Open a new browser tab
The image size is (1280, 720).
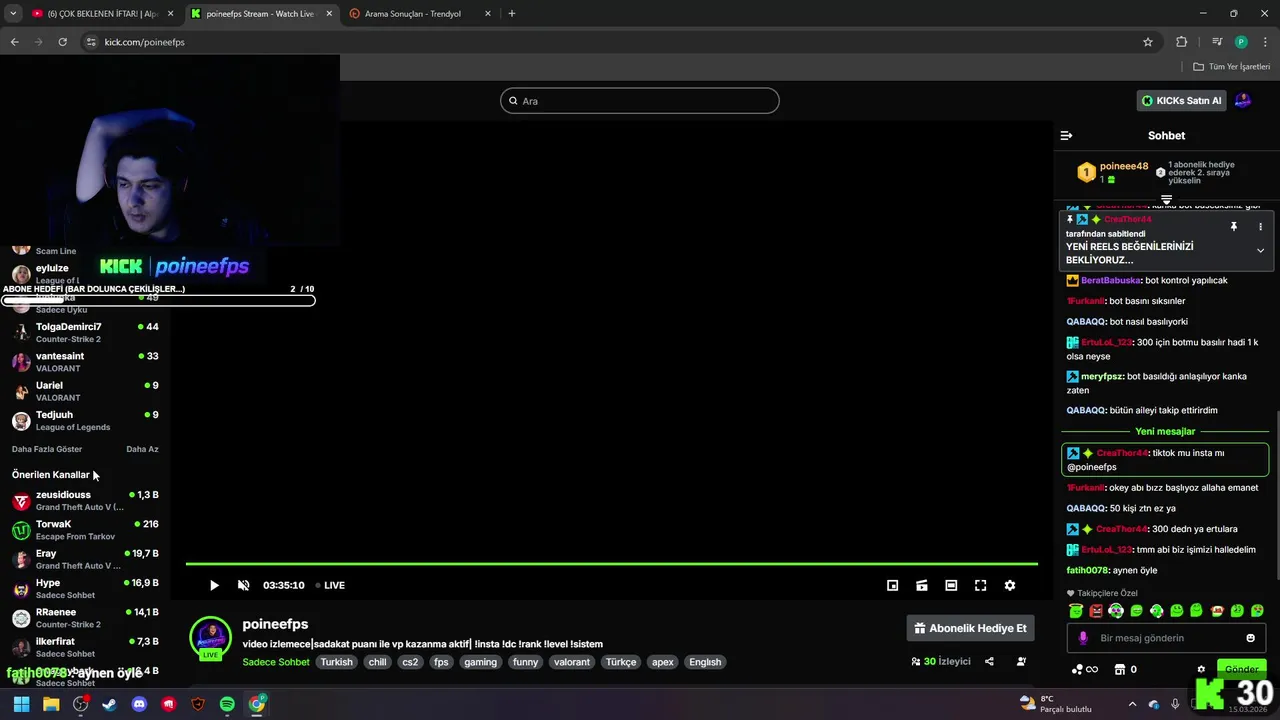click(x=511, y=14)
